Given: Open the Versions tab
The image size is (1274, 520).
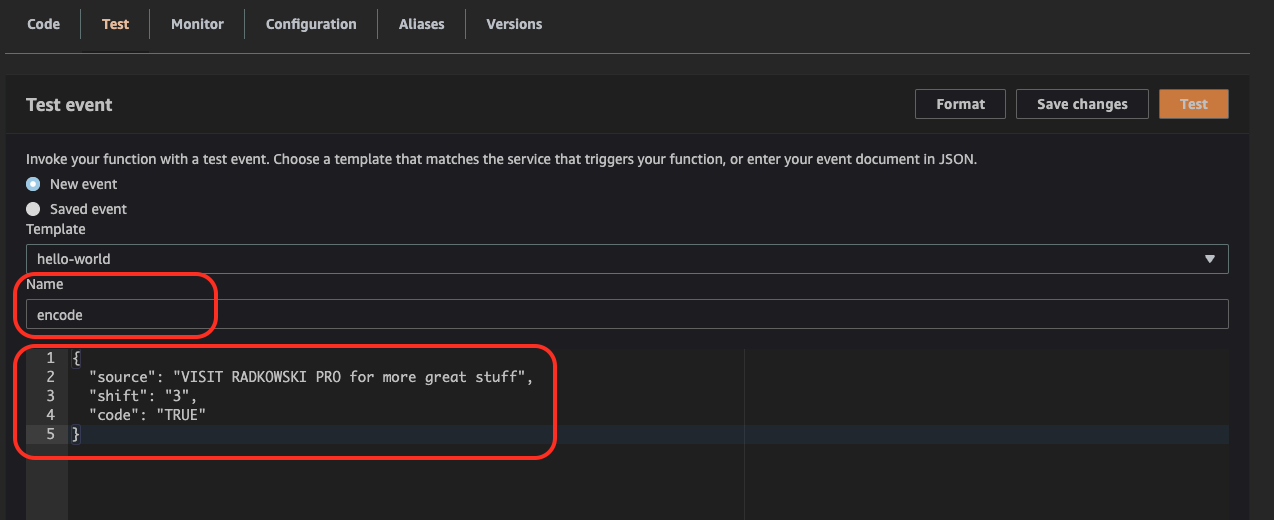Looking at the screenshot, I should click(514, 24).
